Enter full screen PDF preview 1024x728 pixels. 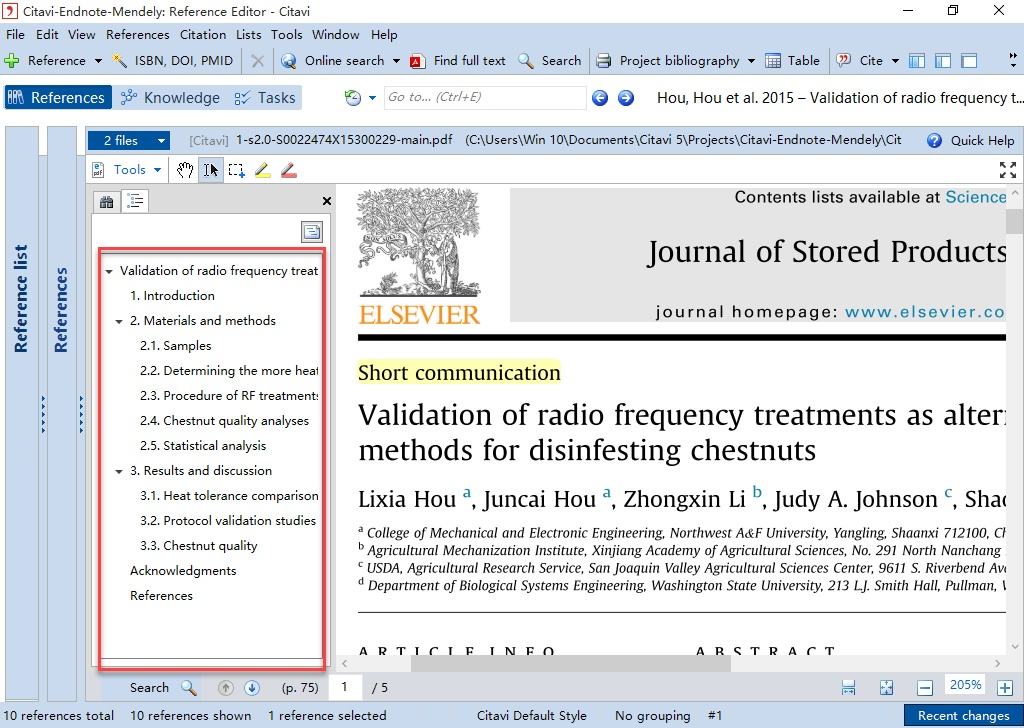(x=1008, y=170)
